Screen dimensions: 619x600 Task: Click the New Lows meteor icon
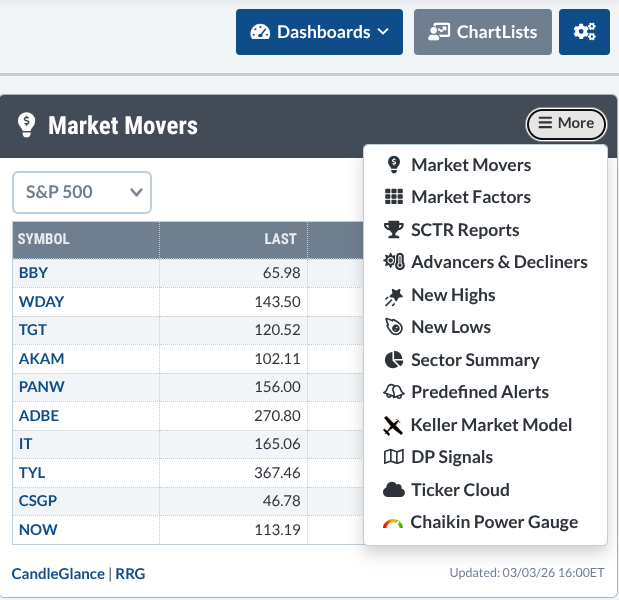[x=394, y=327]
